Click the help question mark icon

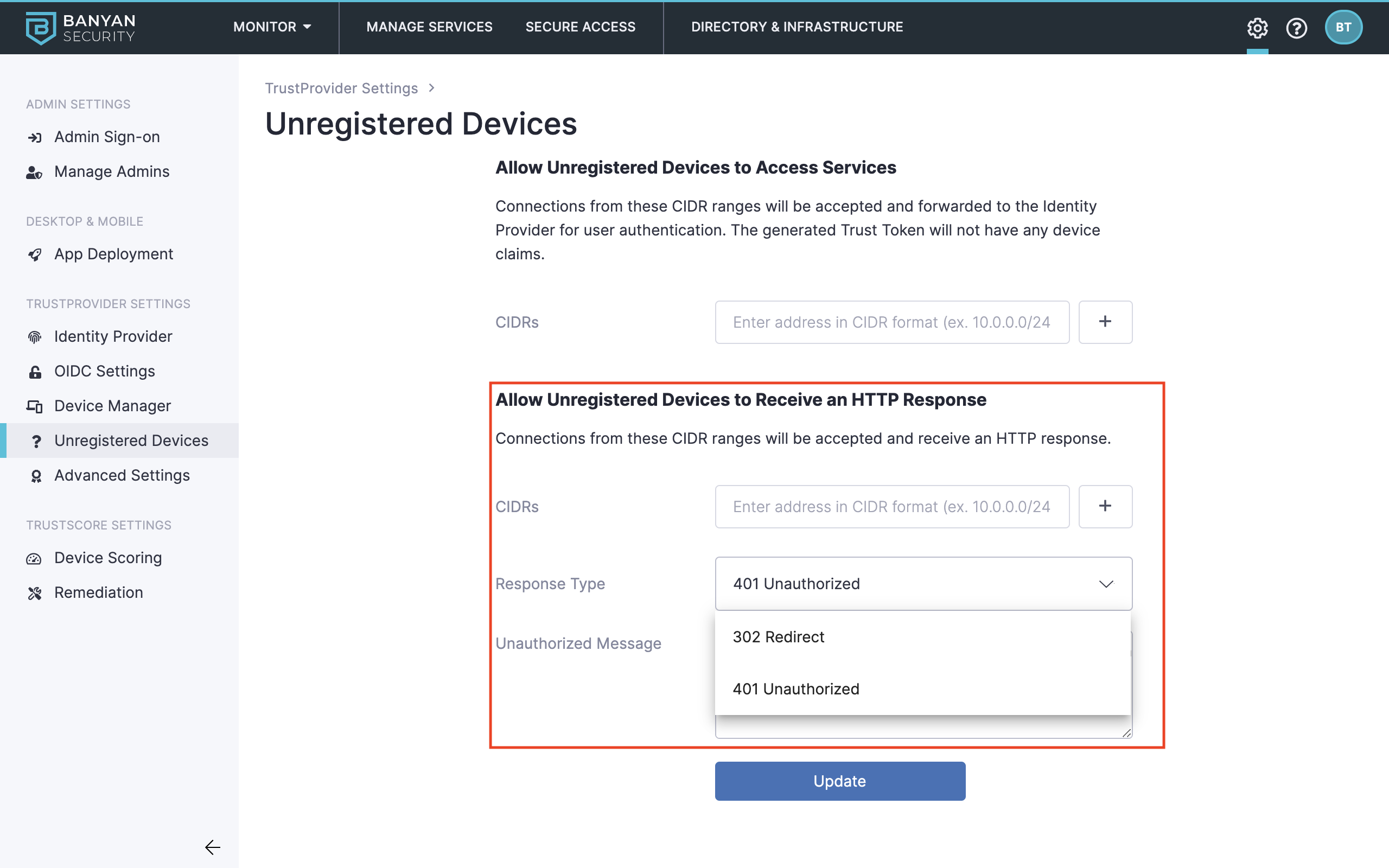[1297, 27]
